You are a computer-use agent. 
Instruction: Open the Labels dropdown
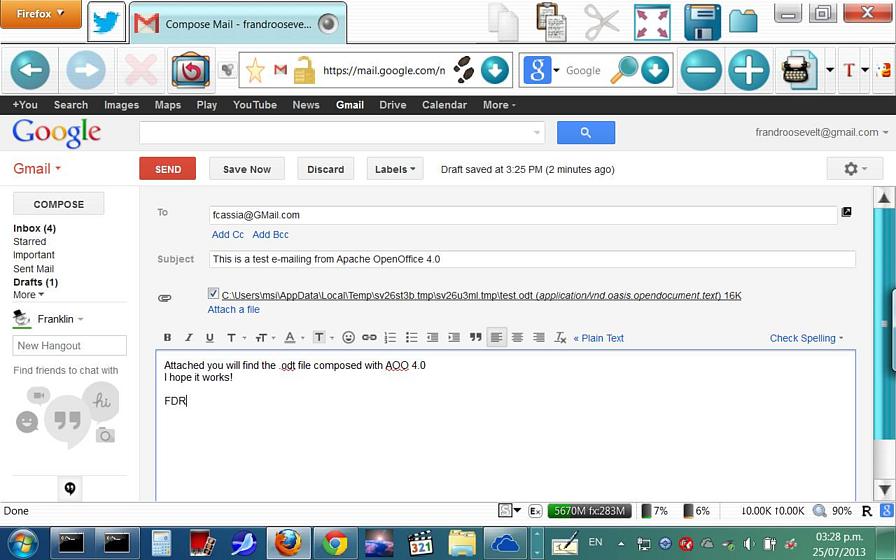[395, 169]
